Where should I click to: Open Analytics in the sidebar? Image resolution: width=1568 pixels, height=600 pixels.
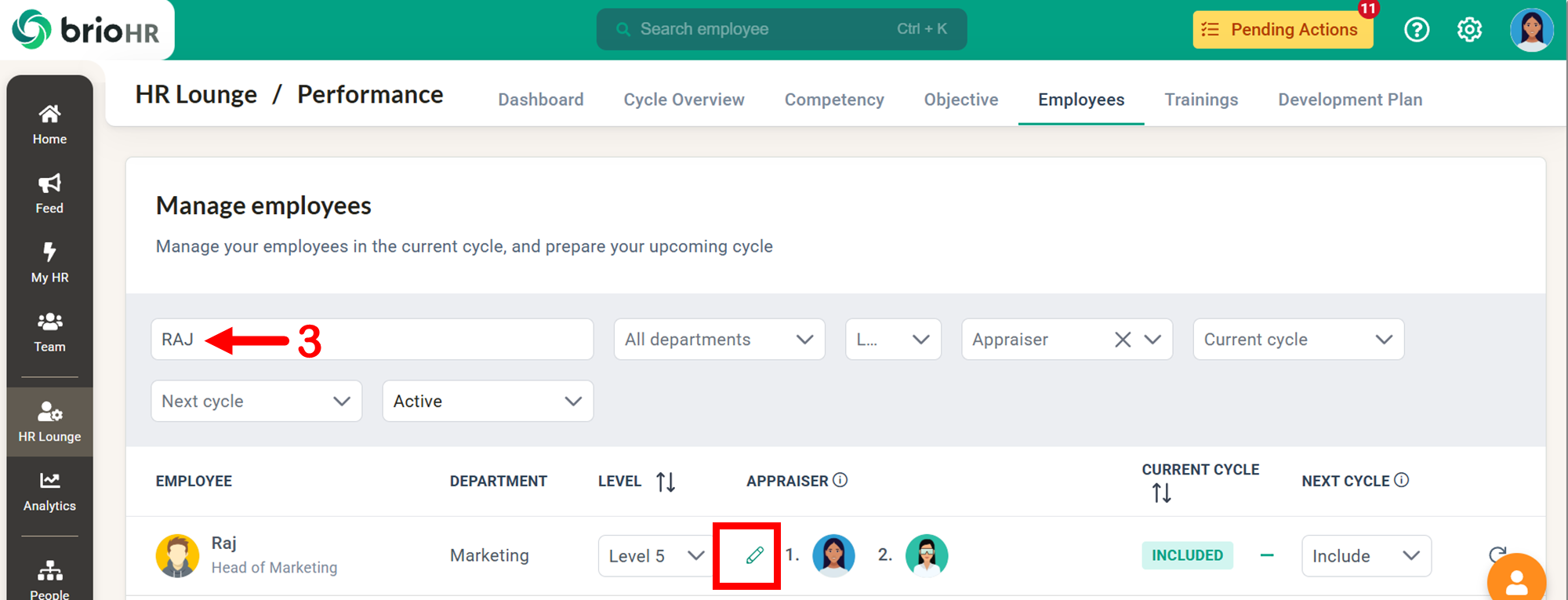pos(49,491)
